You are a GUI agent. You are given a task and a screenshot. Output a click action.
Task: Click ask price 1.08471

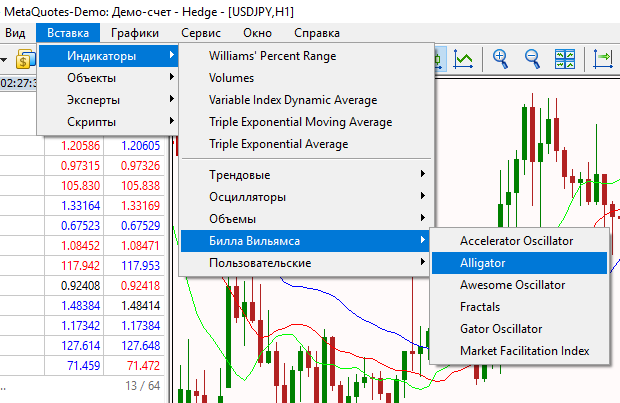click(x=140, y=246)
